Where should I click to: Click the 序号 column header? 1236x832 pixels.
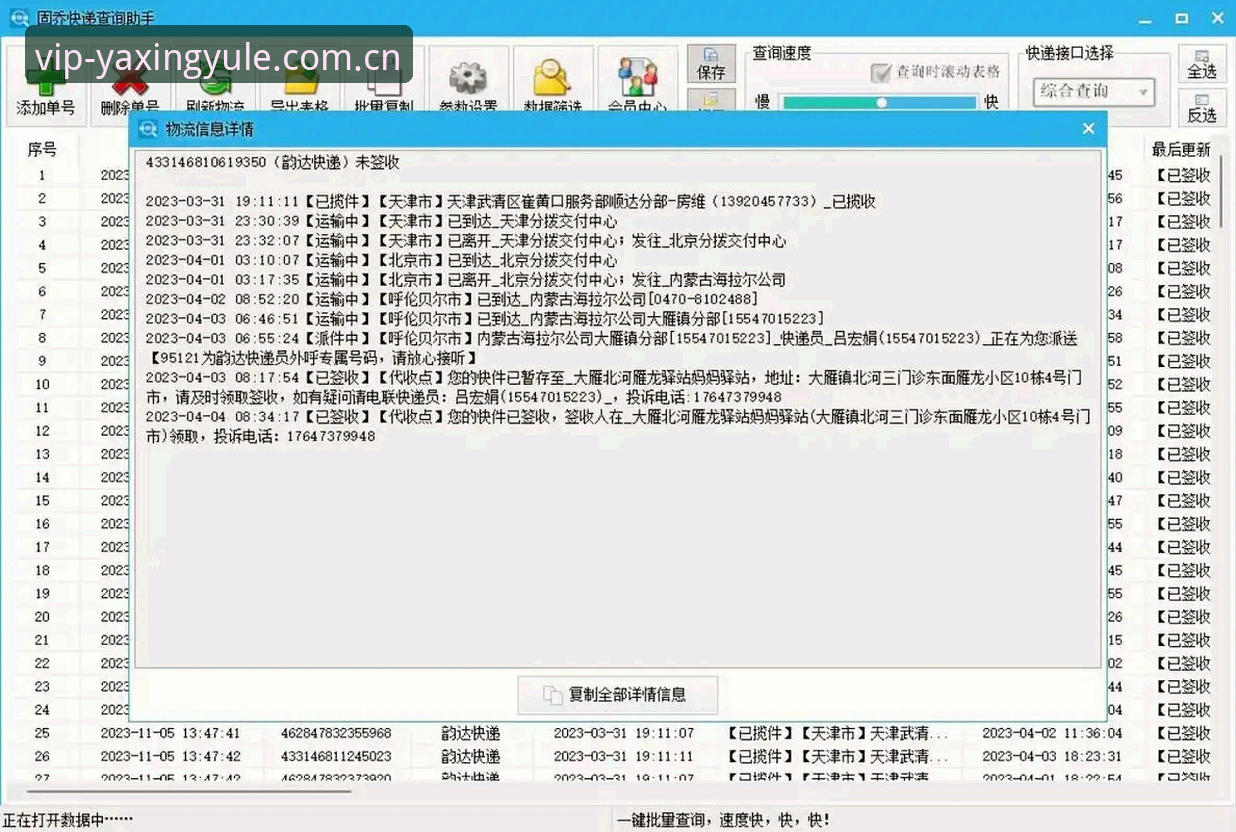click(x=42, y=149)
